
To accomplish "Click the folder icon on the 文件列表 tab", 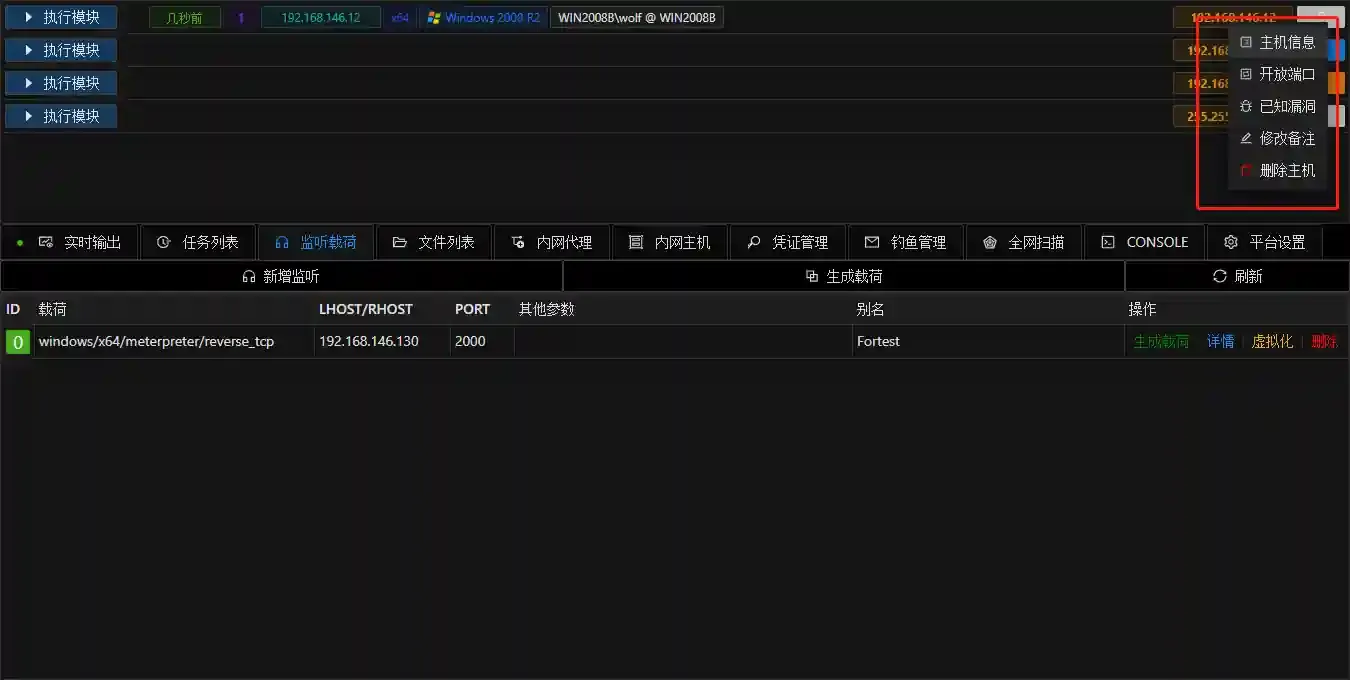I will 400,242.
